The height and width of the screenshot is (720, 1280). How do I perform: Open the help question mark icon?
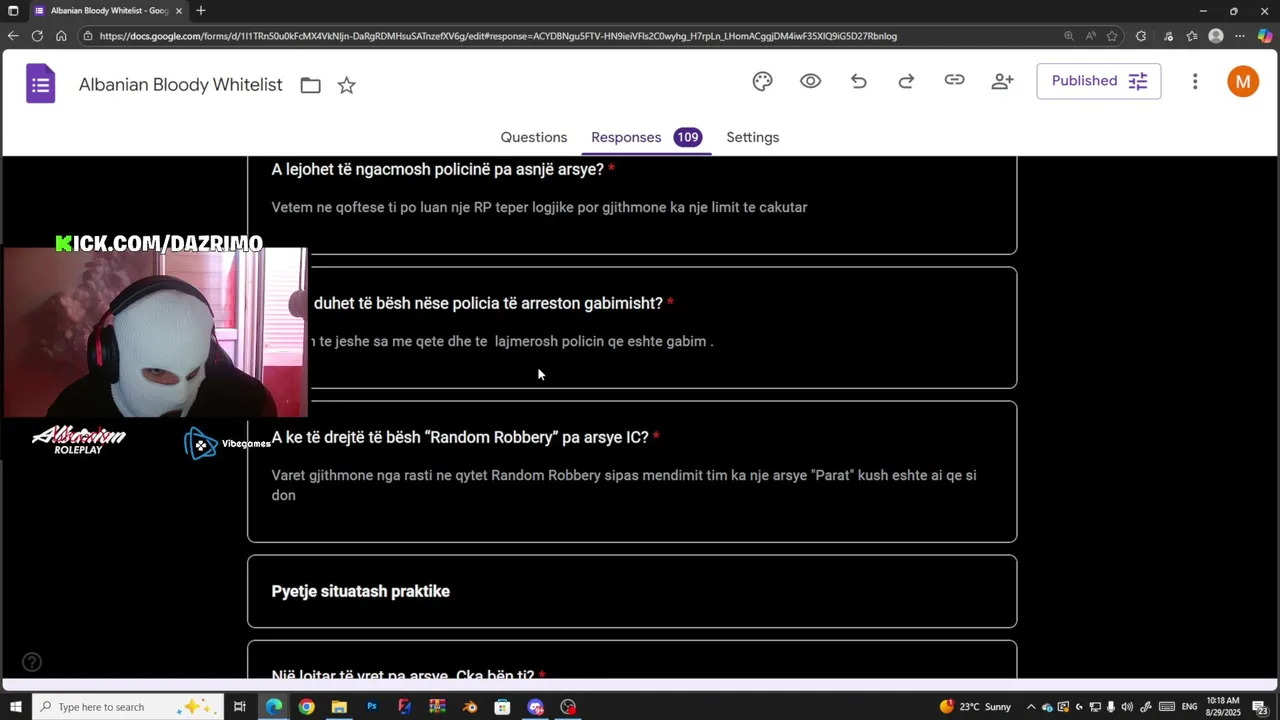coord(32,661)
